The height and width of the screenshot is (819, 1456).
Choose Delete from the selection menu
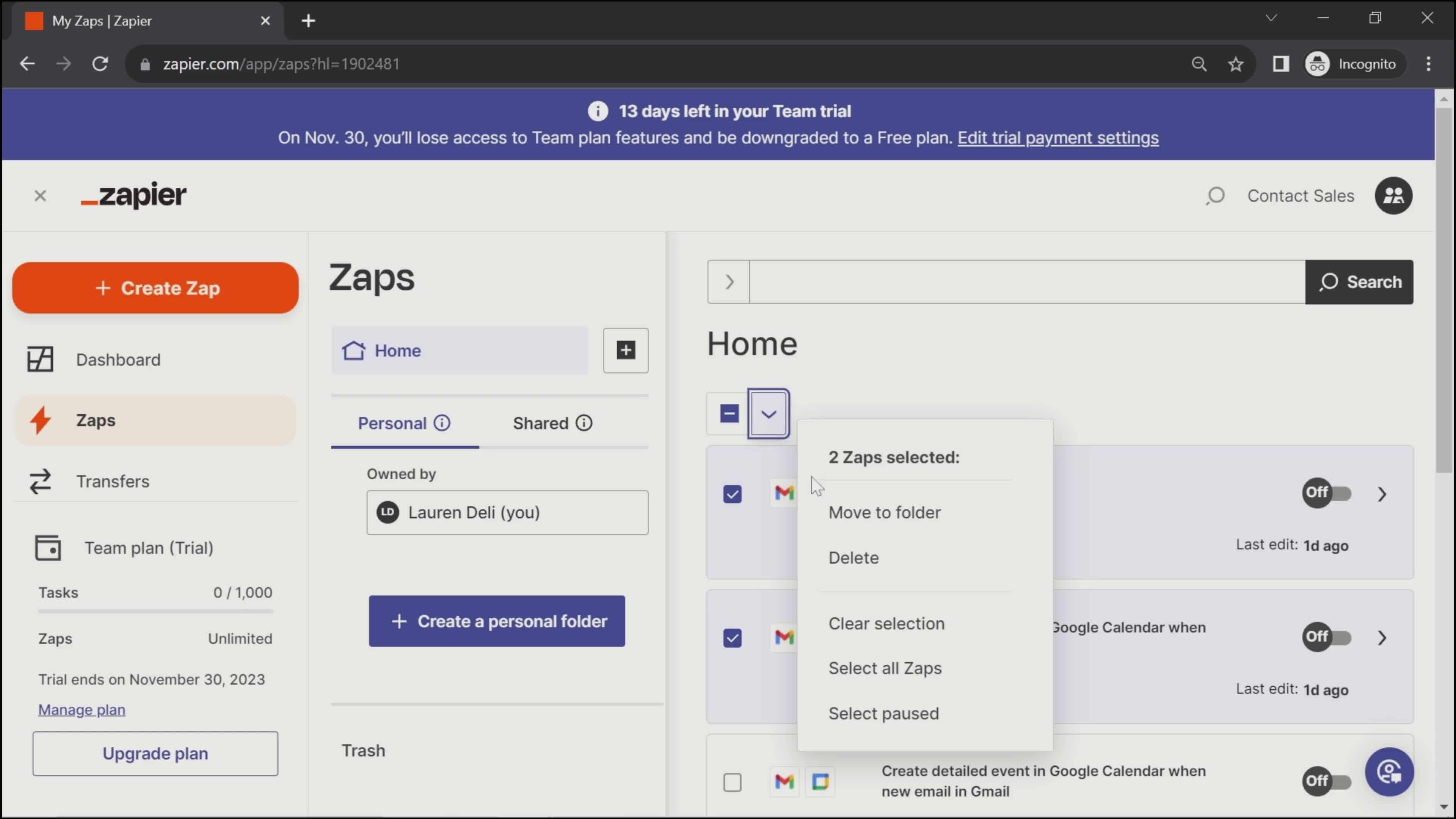[854, 558]
